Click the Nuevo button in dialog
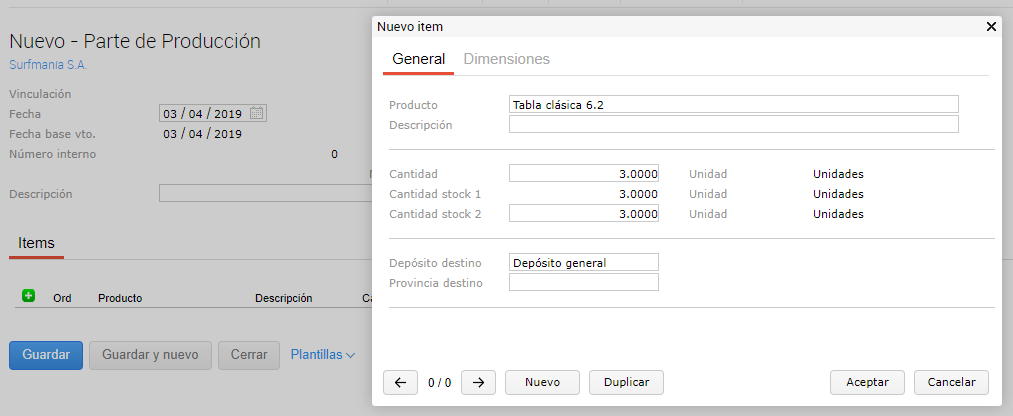This screenshot has height=416, width=1013. pyautogui.click(x=542, y=382)
